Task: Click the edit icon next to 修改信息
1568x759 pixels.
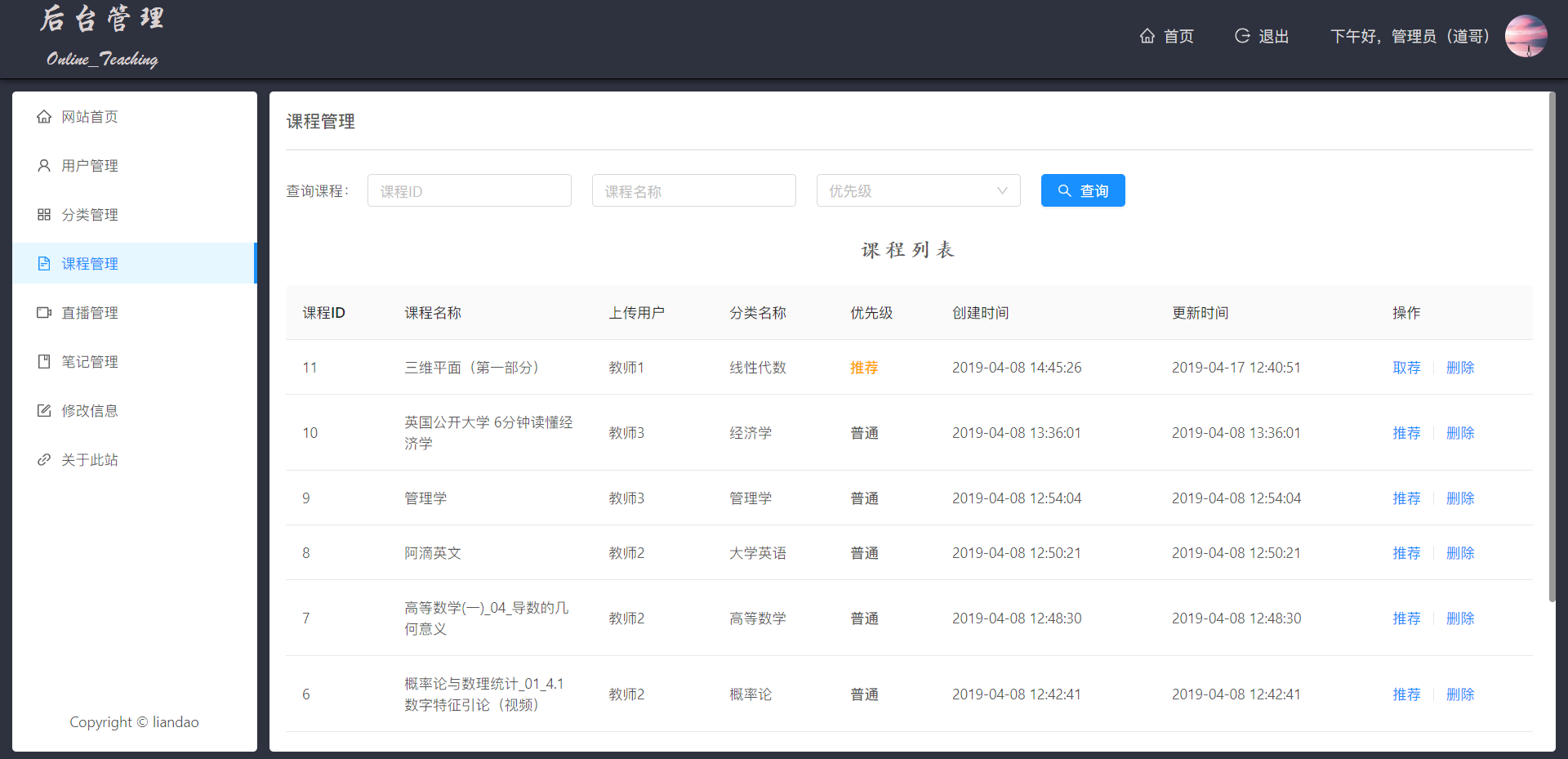Action: tap(44, 411)
